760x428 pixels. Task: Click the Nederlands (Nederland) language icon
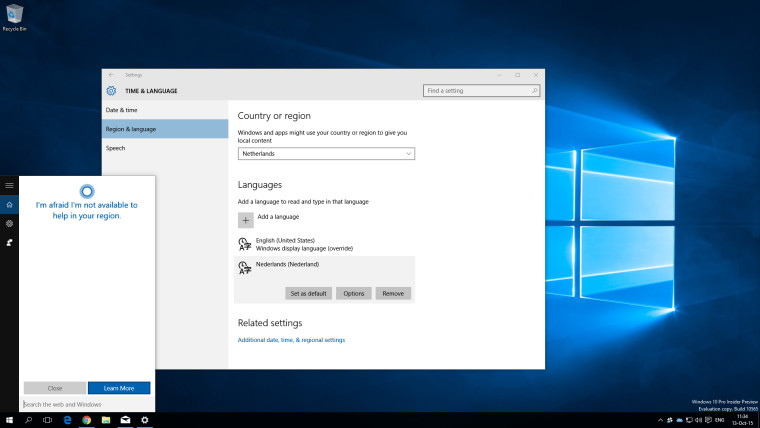pos(245,268)
